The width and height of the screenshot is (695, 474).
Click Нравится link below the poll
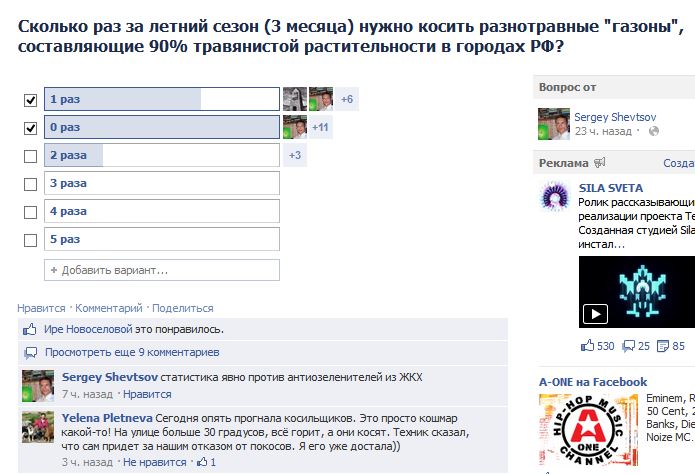(41, 308)
